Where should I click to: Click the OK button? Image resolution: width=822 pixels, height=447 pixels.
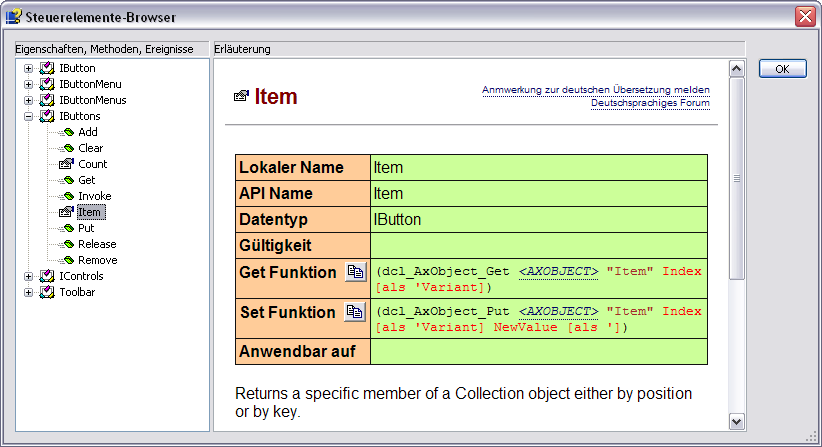click(783, 69)
